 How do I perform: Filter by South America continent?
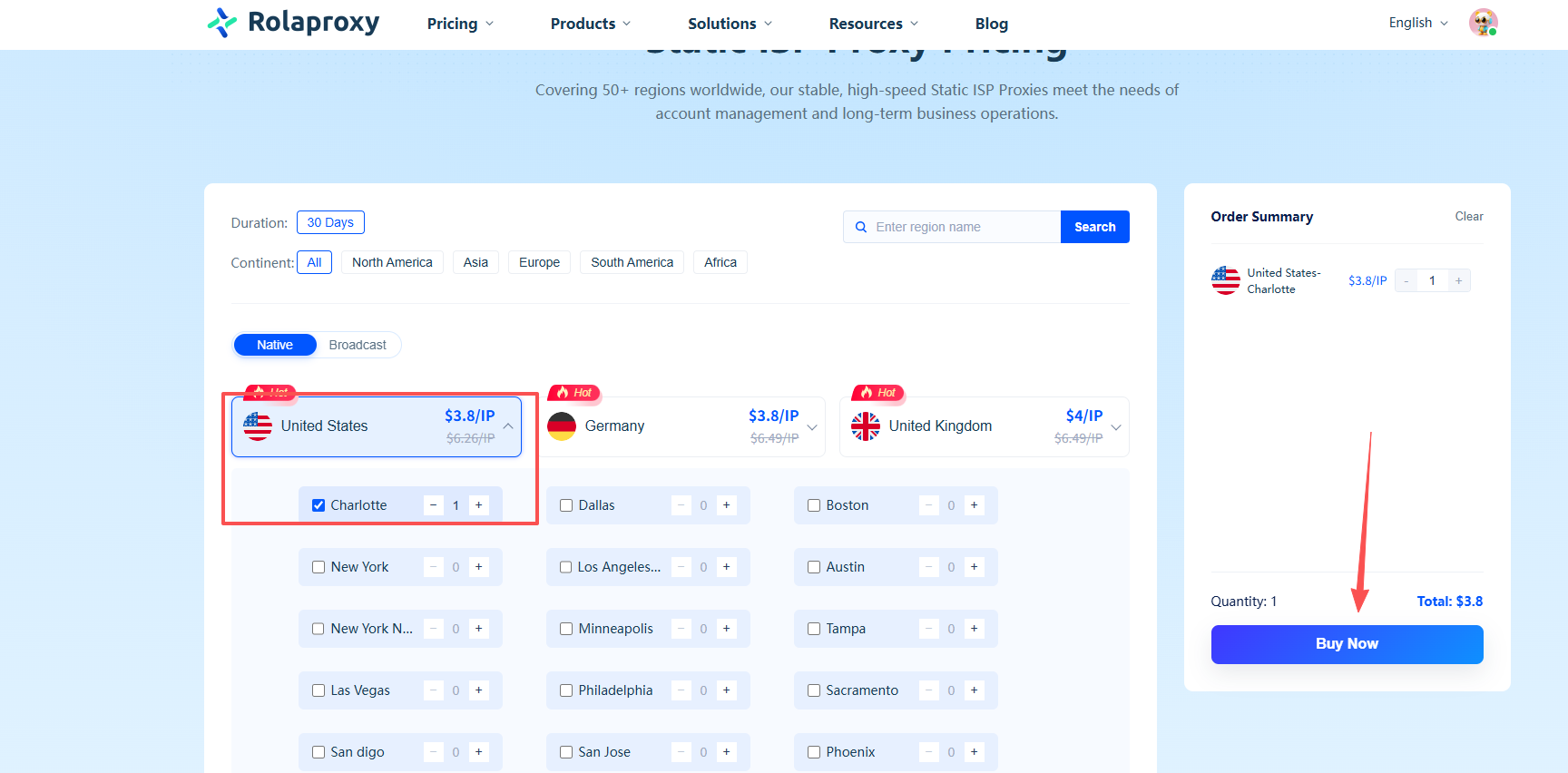[x=632, y=262]
